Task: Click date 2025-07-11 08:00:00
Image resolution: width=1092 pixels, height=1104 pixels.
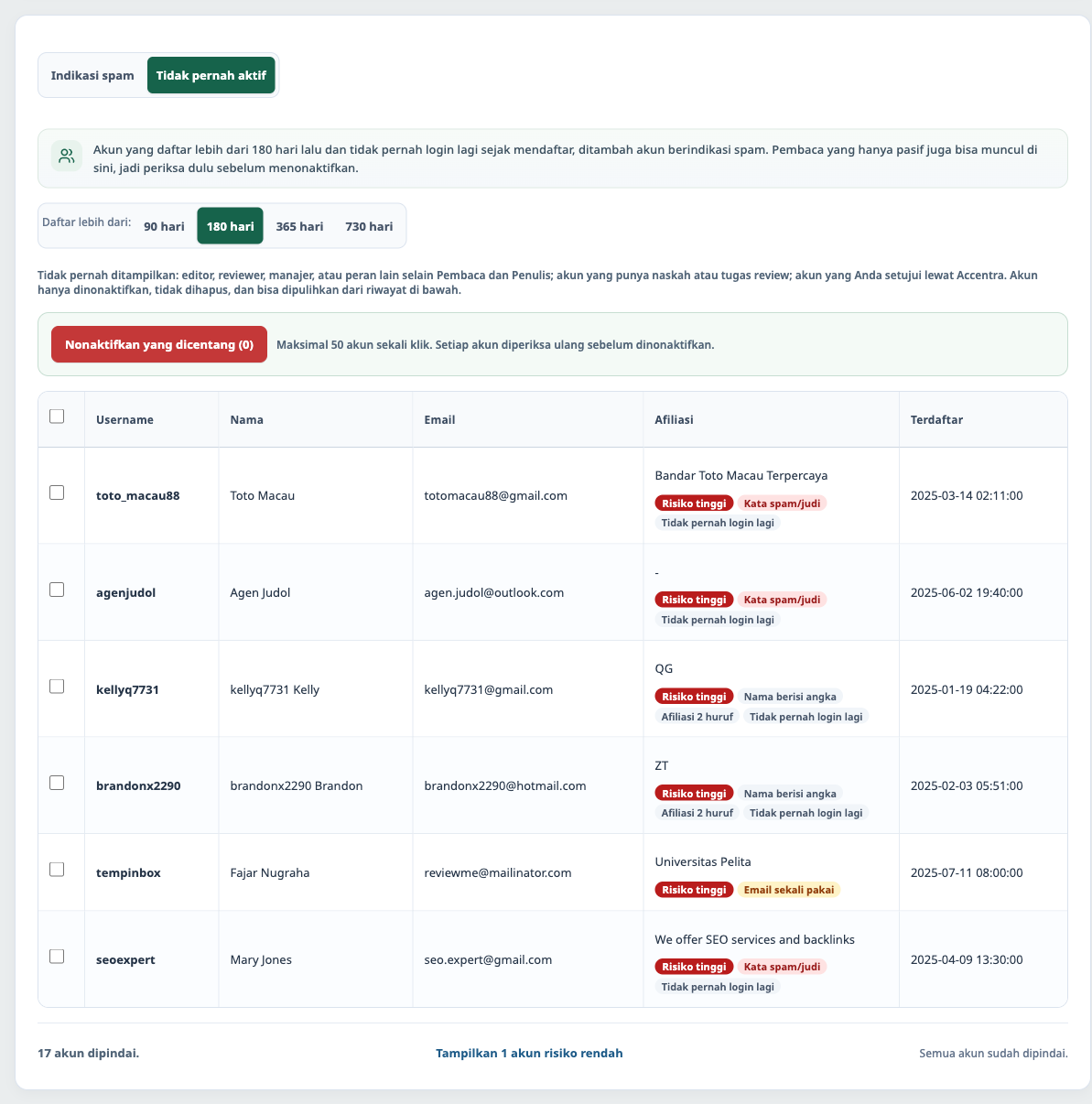Action: tap(967, 872)
